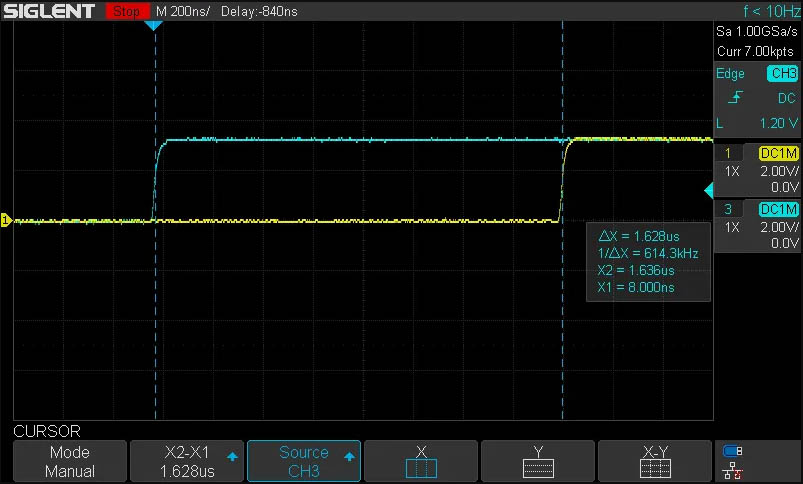Click the Curr 7.00kpts memory depth text

[755, 51]
